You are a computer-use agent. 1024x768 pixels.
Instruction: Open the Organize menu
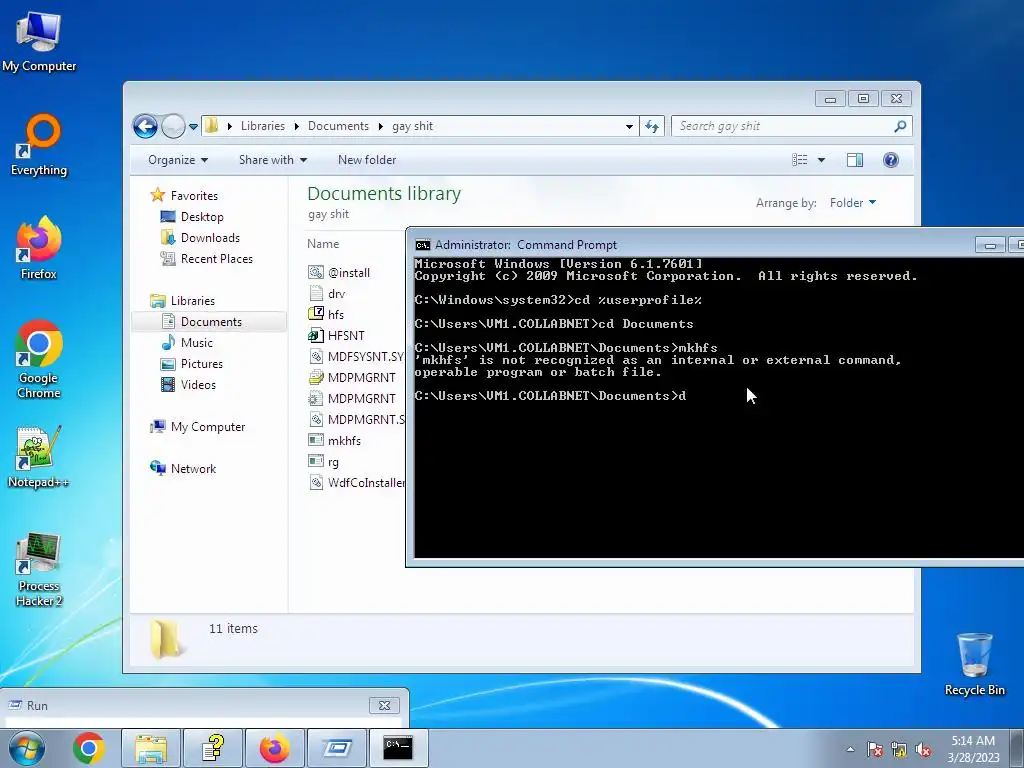click(178, 160)
